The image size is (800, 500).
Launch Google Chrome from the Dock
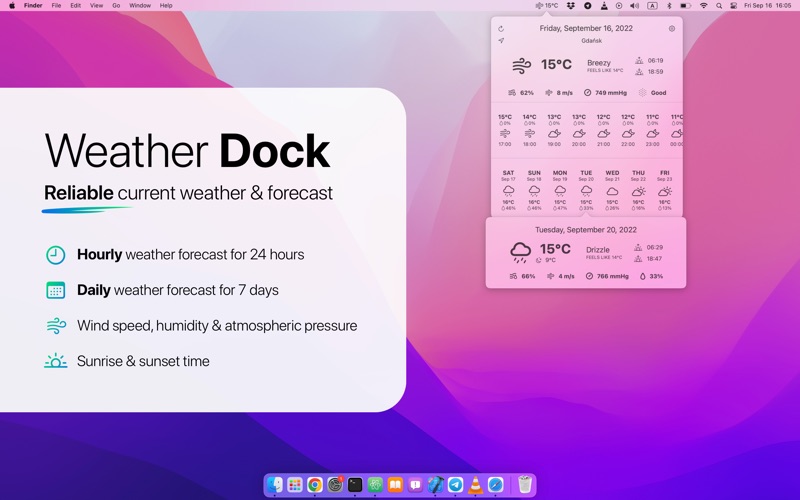tap(315, 485)
